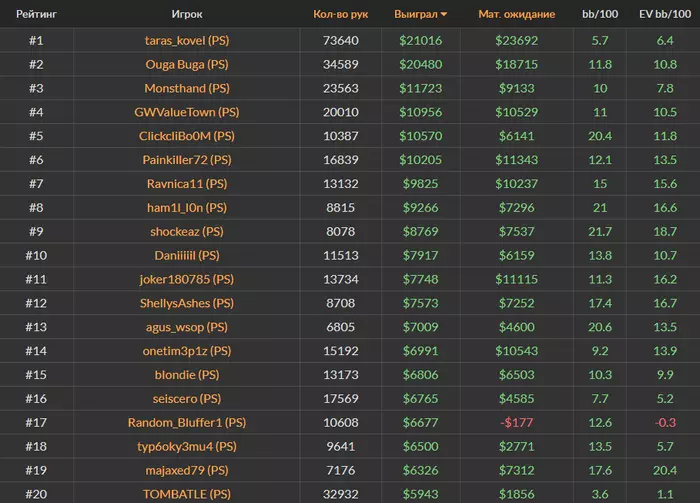This screenshot has width=700, height=503.
Task: Open ClickcliBo0M (PS) player page
Action: [x=187, y=136]
